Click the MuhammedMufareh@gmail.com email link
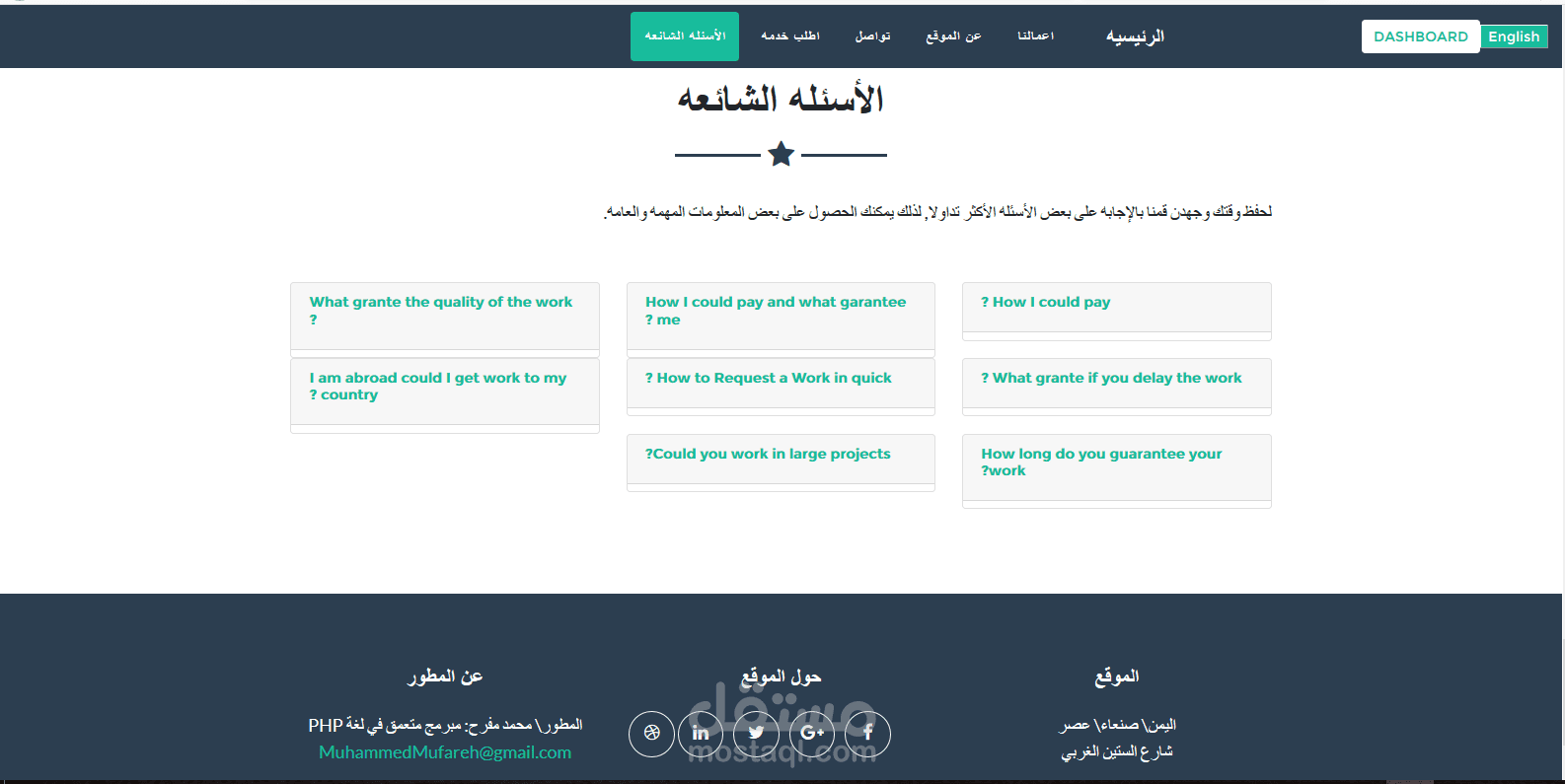 coord(445,752)
